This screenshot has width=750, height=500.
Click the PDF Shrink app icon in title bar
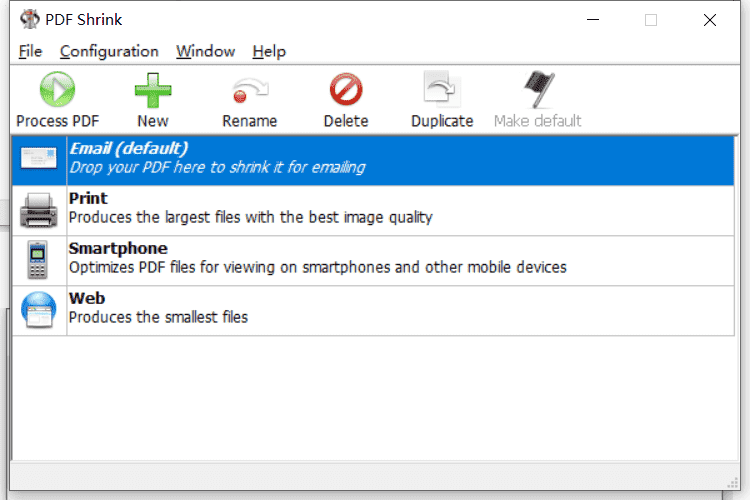pyautogui.click(x=30, y=19)
